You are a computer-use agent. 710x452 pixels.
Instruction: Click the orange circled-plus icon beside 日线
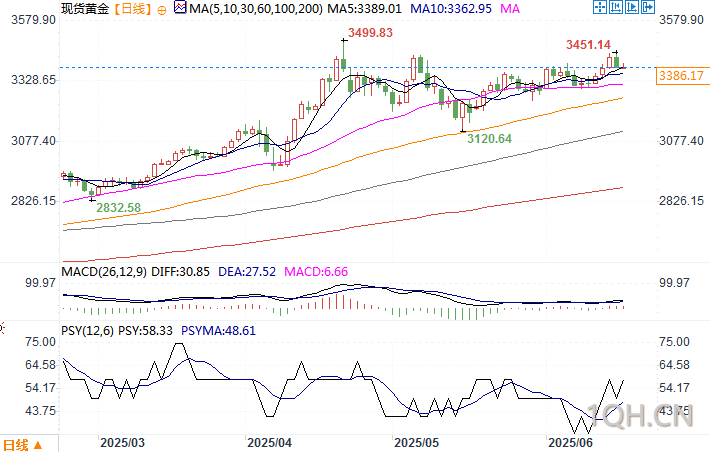pos(162,10)
